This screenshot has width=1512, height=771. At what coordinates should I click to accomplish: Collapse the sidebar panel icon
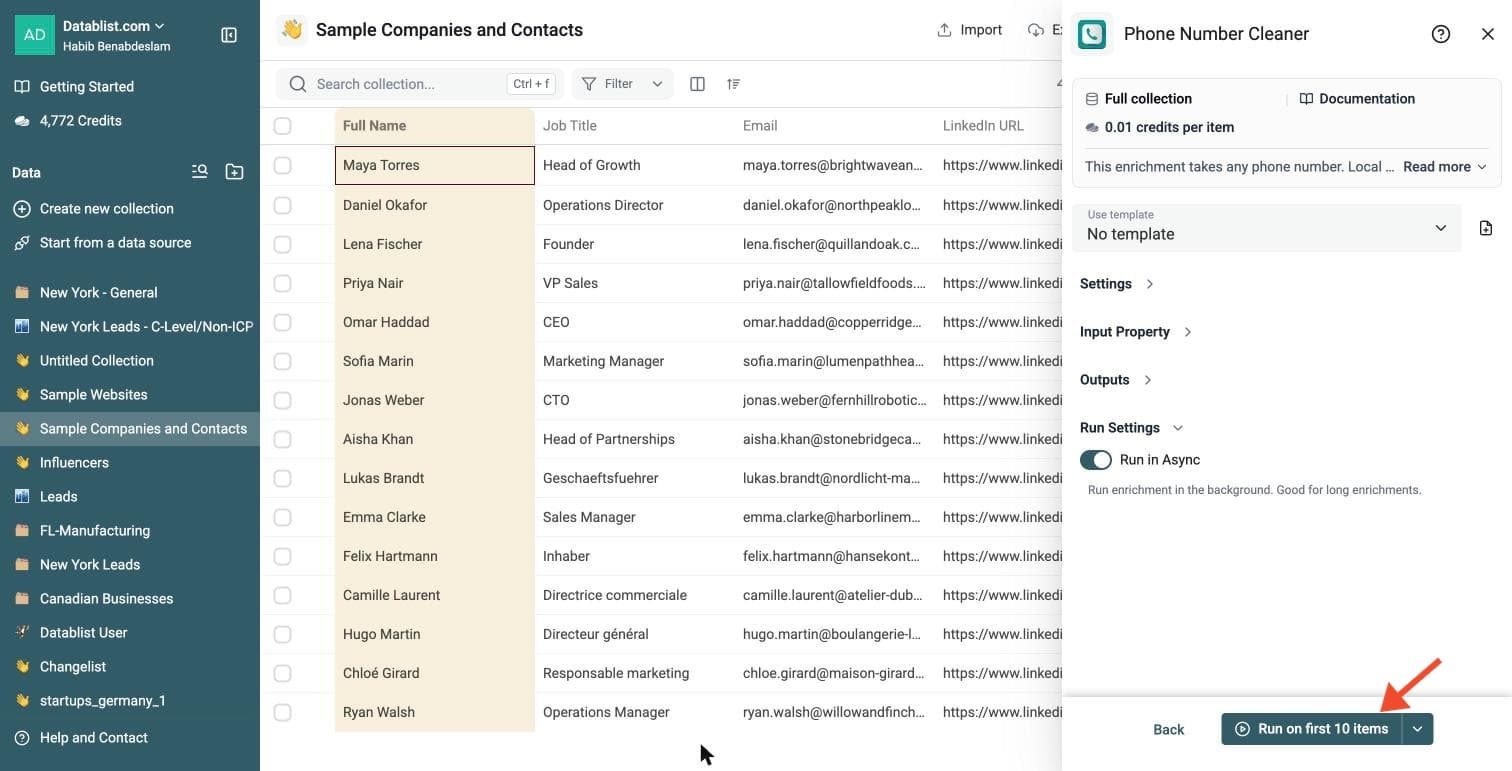(x=229, y=35)
